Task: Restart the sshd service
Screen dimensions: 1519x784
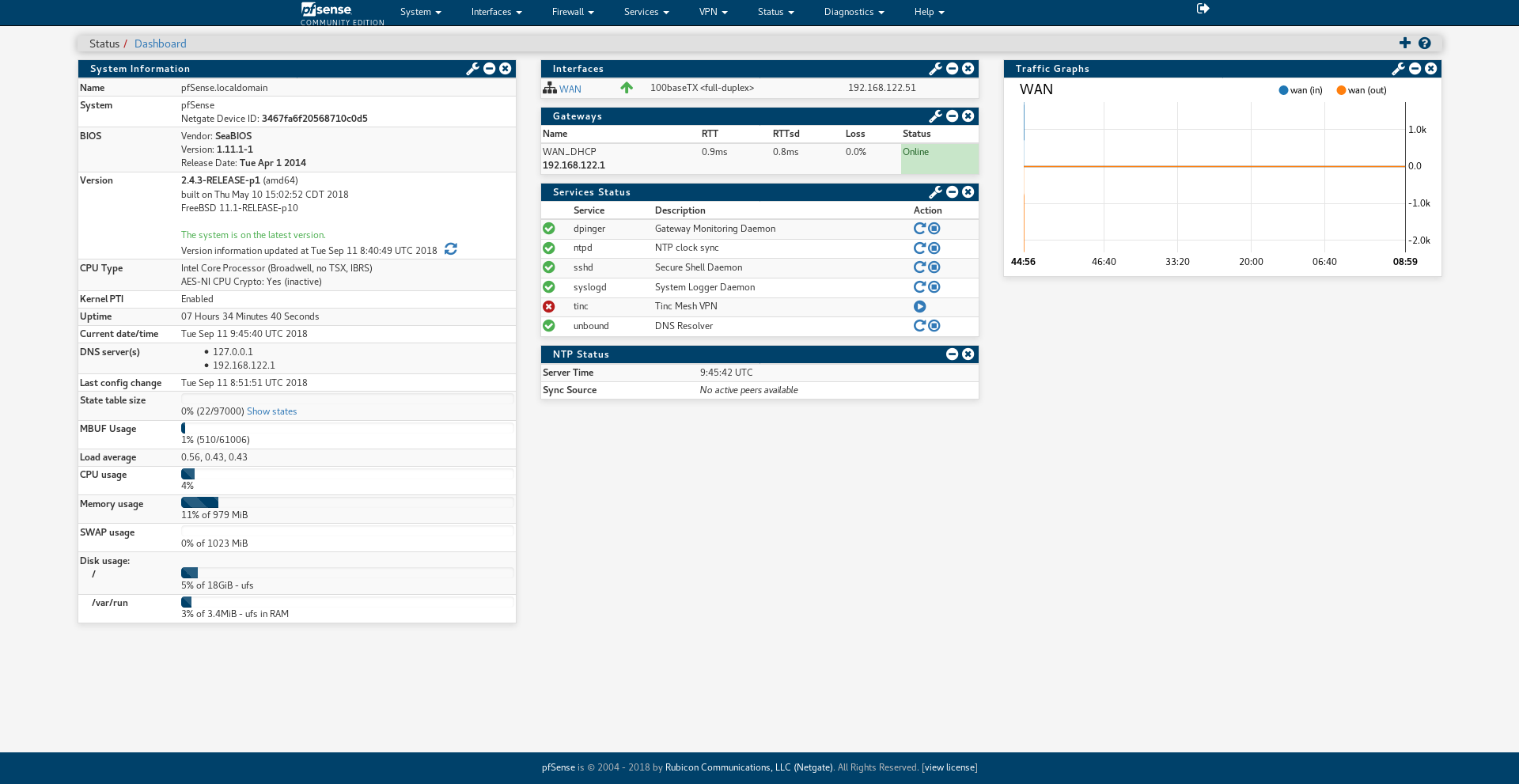Action: [919, 267]
